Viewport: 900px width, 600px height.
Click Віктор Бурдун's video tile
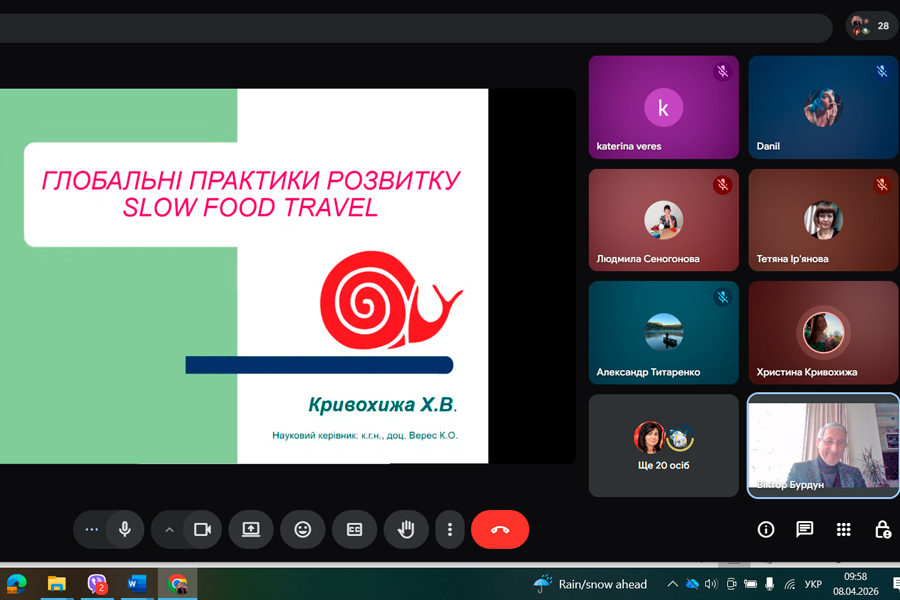pos(823,446)
